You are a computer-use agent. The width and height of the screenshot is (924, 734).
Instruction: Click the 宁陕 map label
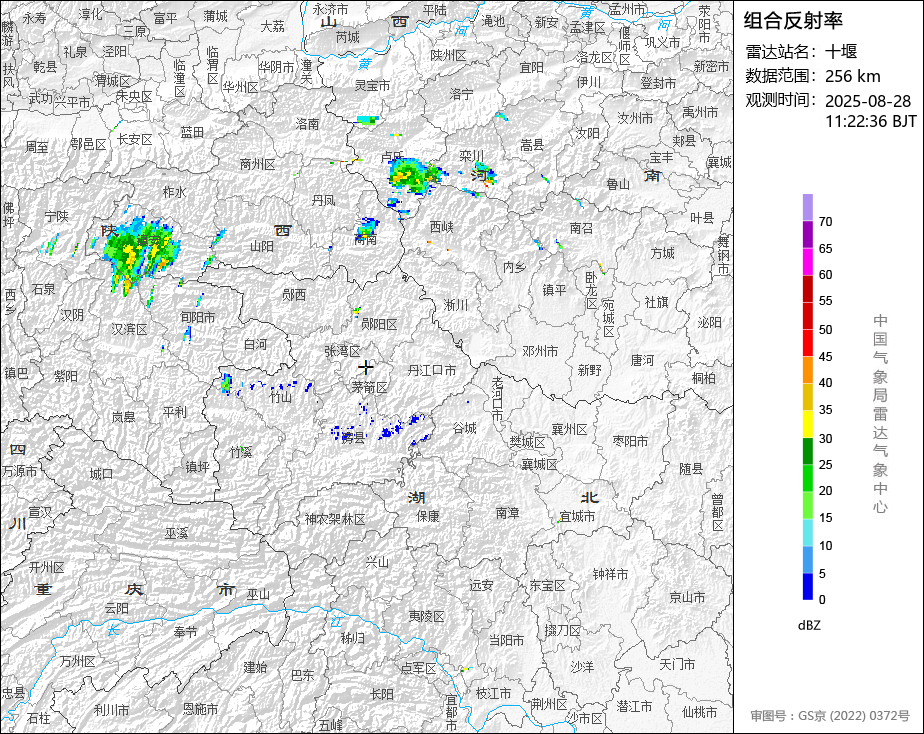tap(57, 217)
